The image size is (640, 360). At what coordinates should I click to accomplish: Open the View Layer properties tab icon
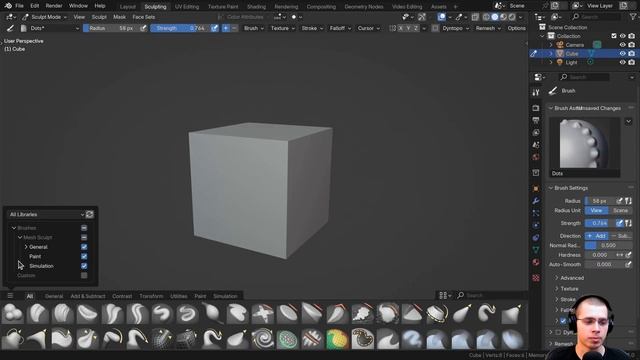point(536,133)
